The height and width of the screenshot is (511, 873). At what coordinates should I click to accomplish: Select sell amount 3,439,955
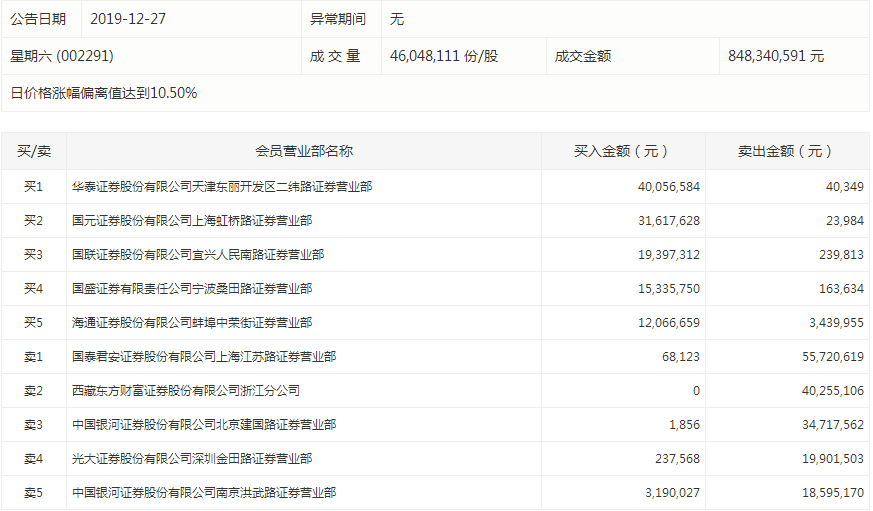(836, 322)
